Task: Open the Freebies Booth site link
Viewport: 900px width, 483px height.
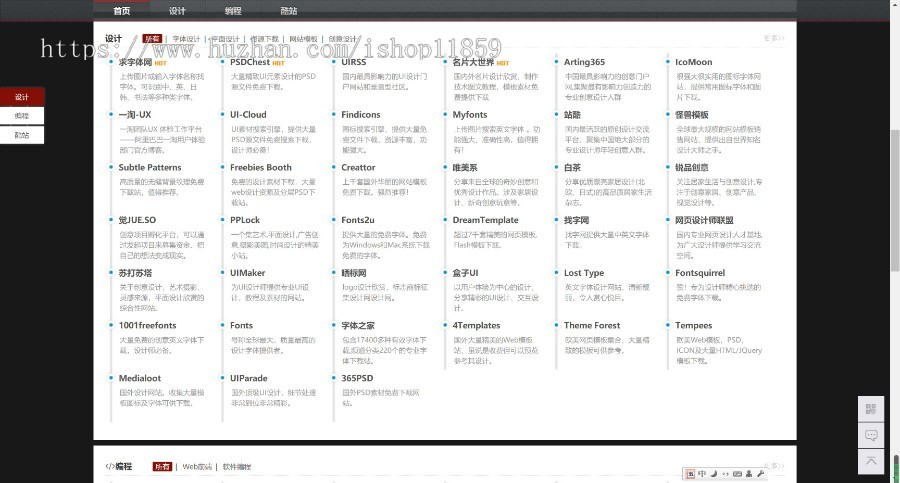Action: click(x=261, y=168)
